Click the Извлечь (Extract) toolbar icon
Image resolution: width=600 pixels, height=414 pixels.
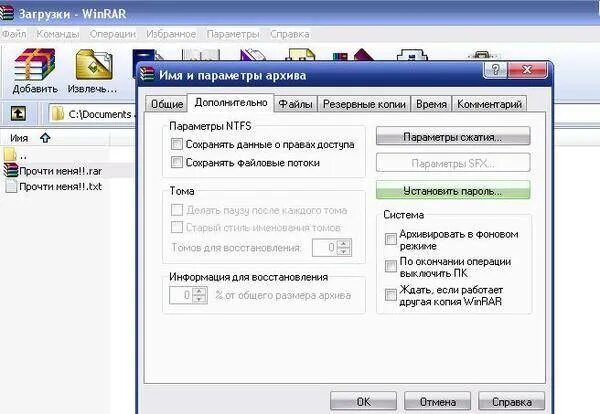pyautogui.click(x=92, y=71)
